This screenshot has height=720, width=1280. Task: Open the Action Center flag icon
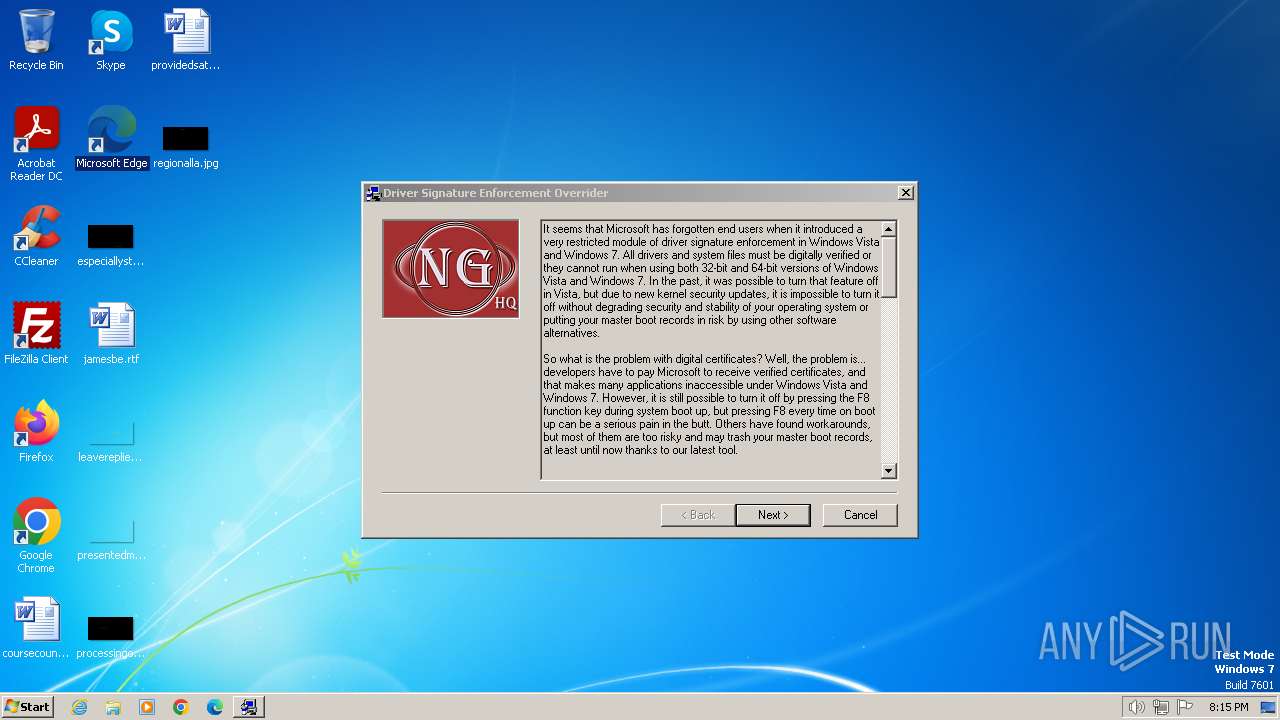click(1185, 707)
